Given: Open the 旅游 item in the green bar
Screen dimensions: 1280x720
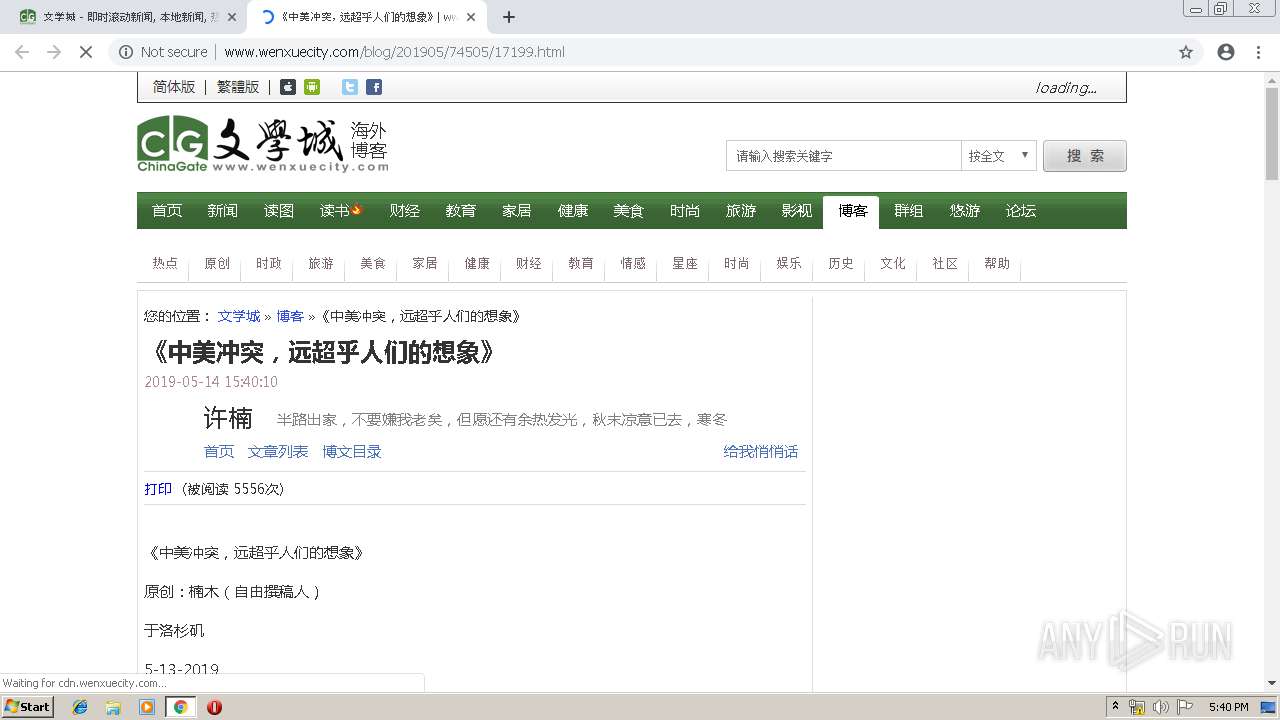Looking at the screenshot, I should tap(741, 211).
